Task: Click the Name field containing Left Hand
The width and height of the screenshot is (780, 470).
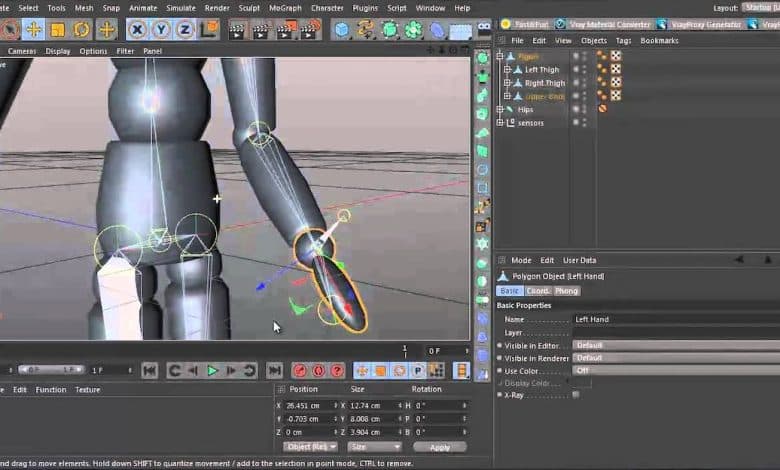Action: tap(676, 319)
